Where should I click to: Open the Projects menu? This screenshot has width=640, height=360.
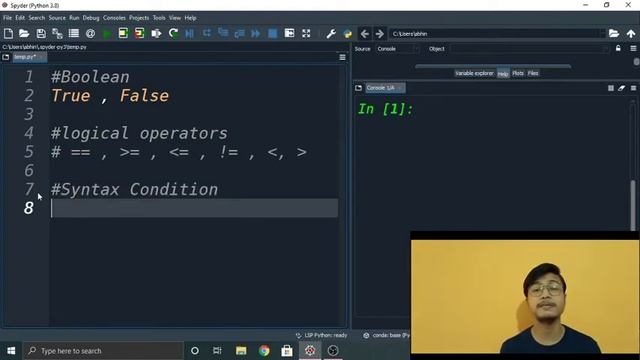[139, 18]
